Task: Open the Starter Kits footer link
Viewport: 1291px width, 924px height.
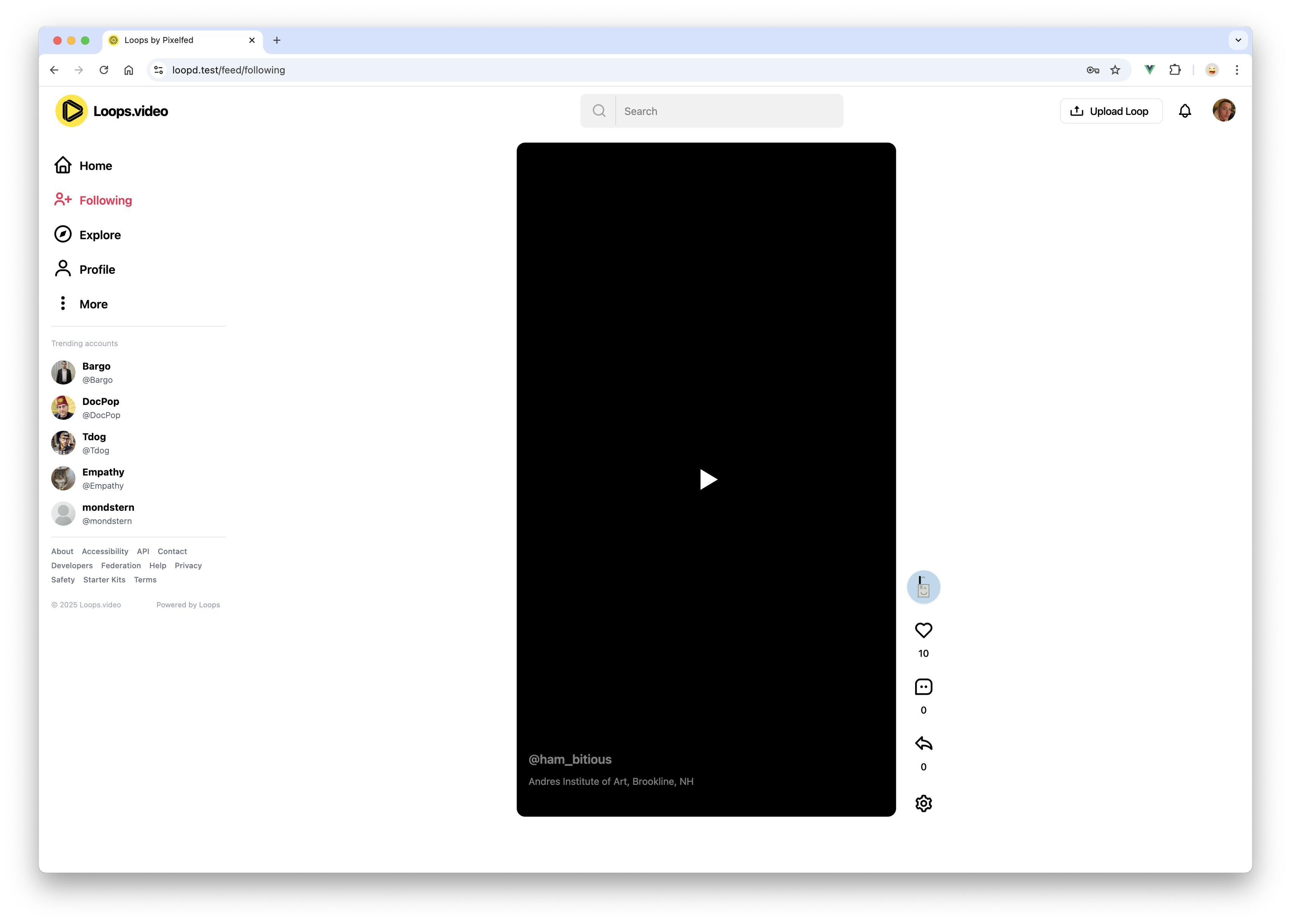Action: point(104,580)
